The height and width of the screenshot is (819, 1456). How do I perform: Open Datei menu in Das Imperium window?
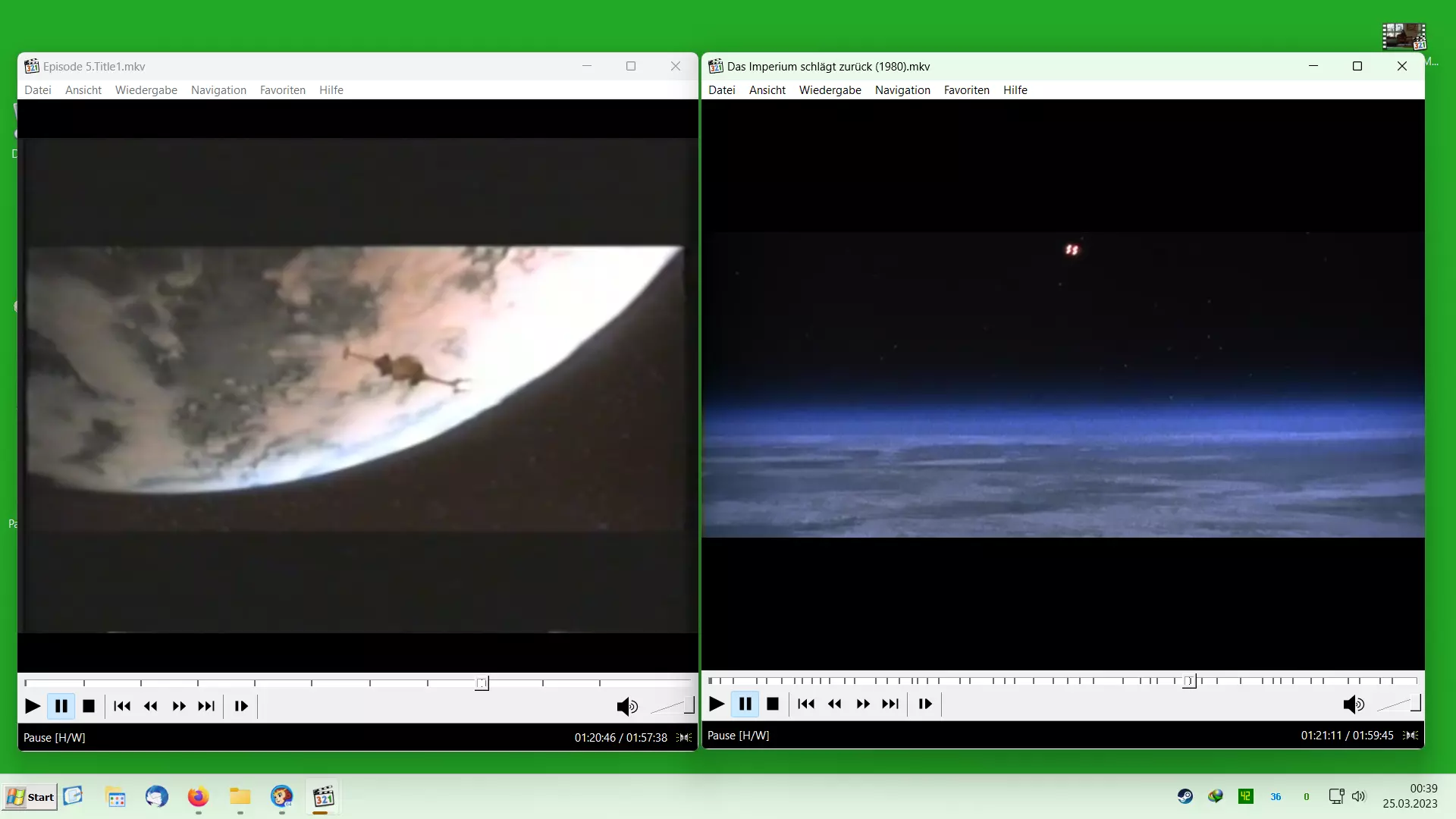tap(722, 89)
